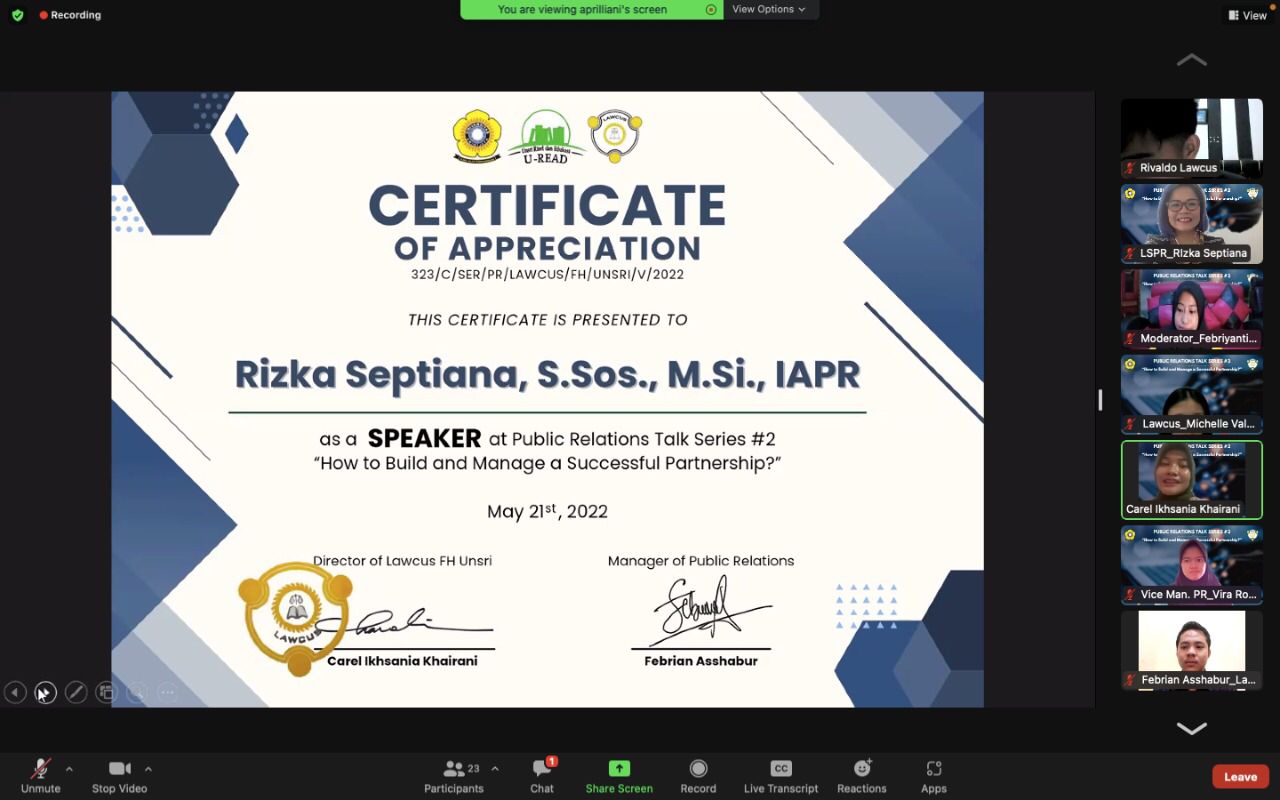The width and height of the screenshot is (1280, 800).
Task: Select Carel Ikhsania Khairani's video thumbnail
Action: click(1191, 480)
